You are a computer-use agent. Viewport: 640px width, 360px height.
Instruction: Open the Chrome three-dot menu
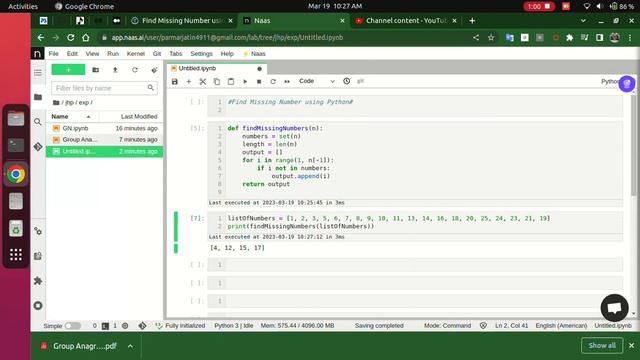[630, 38]
